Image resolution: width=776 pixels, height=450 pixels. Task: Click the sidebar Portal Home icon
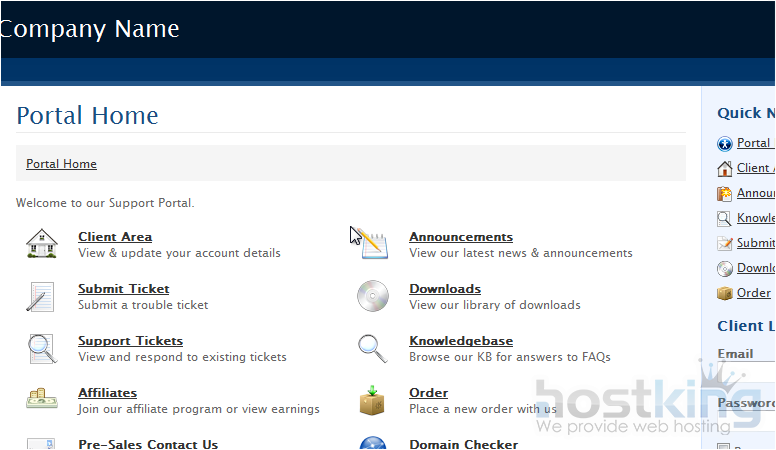coord(725,144)
